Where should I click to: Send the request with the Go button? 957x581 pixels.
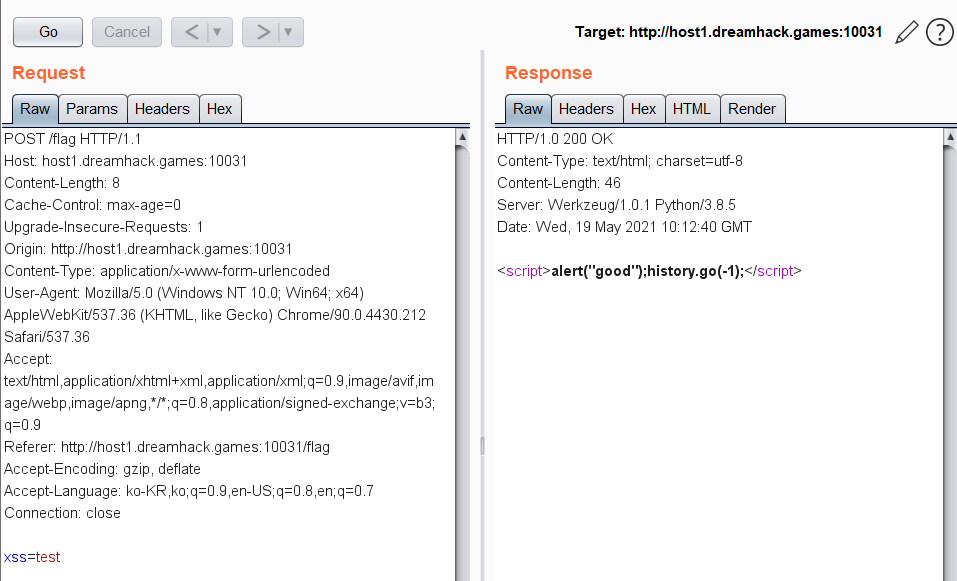48,32
